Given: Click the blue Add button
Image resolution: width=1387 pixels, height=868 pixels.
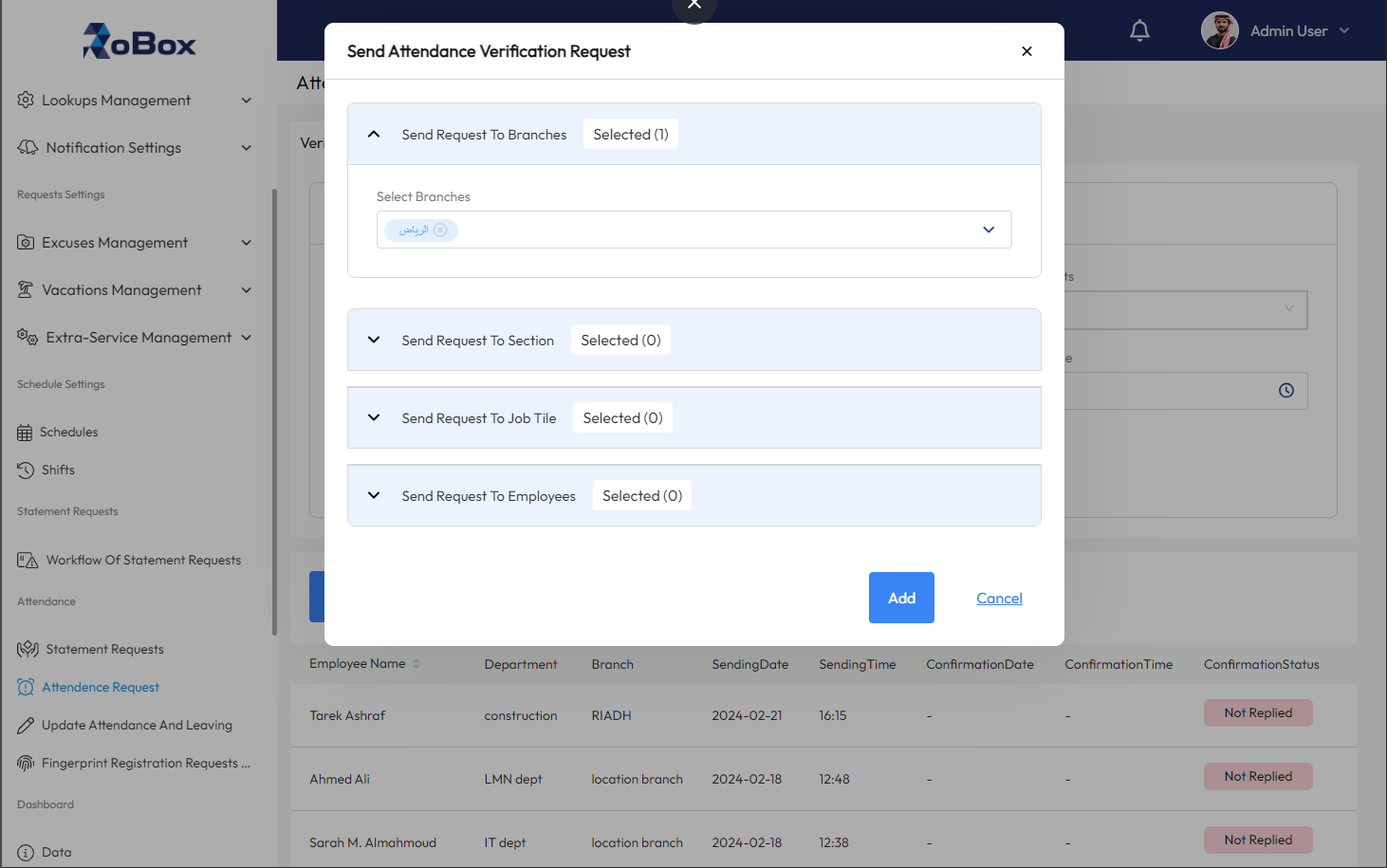Looking at the screenshot, I should click(x=901, y=598).
